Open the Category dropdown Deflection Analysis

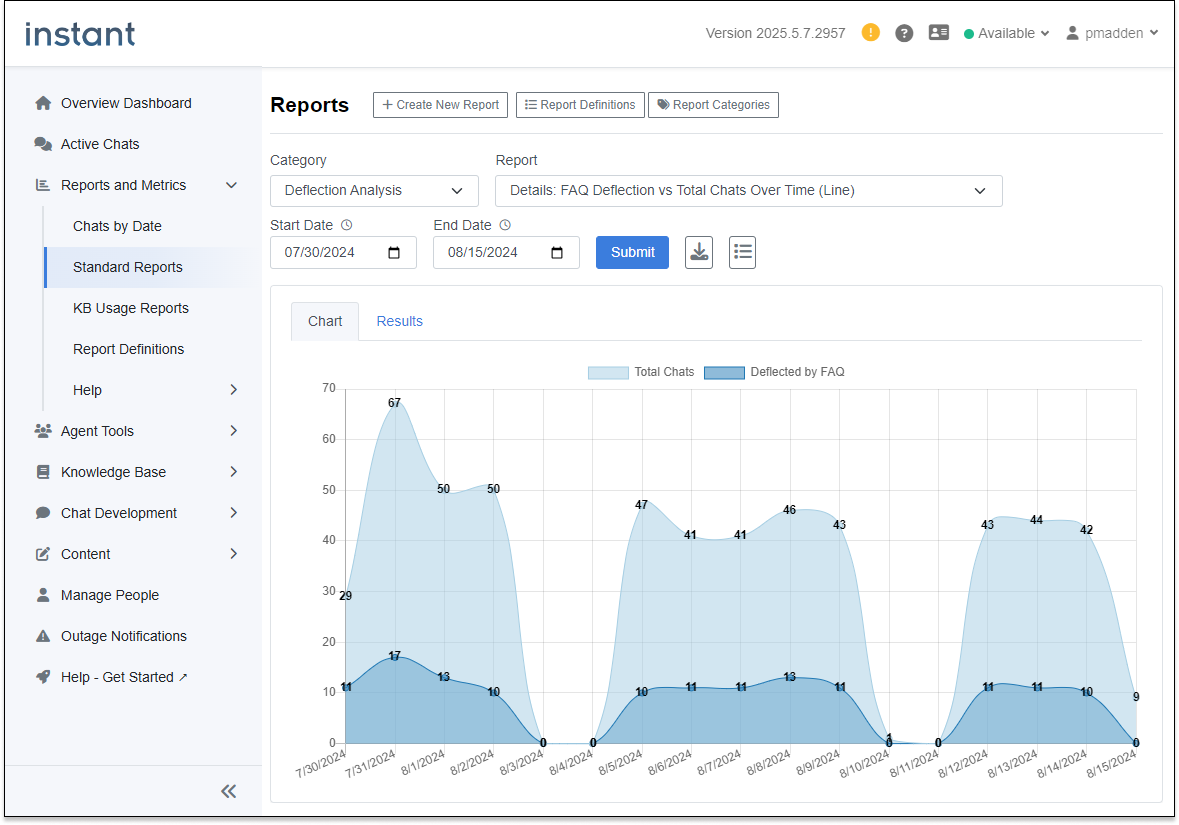(374, 191)
